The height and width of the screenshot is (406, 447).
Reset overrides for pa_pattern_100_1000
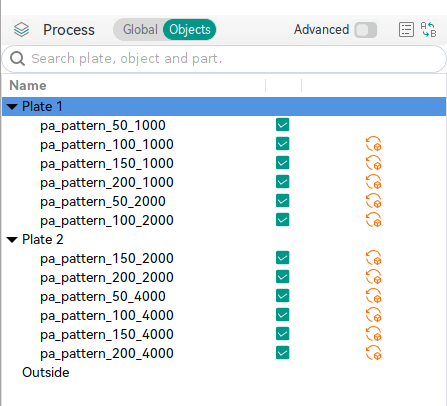373,144
